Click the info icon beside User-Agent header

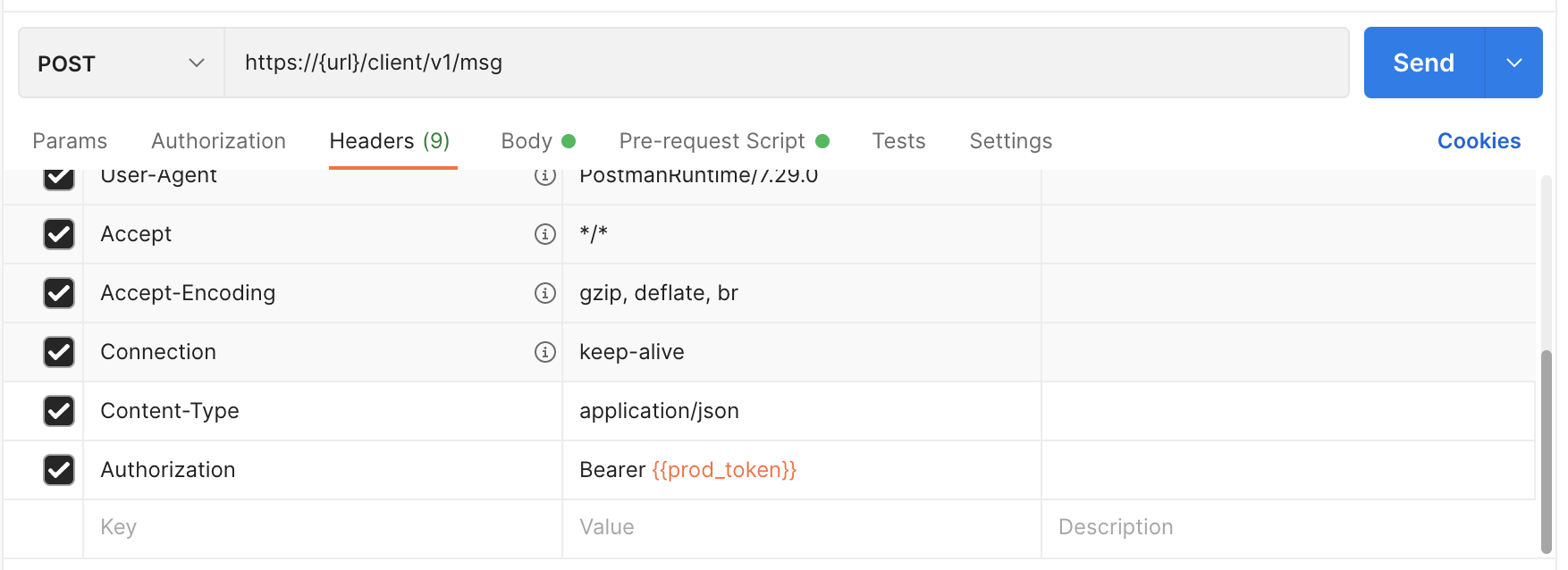pos(545,176)
